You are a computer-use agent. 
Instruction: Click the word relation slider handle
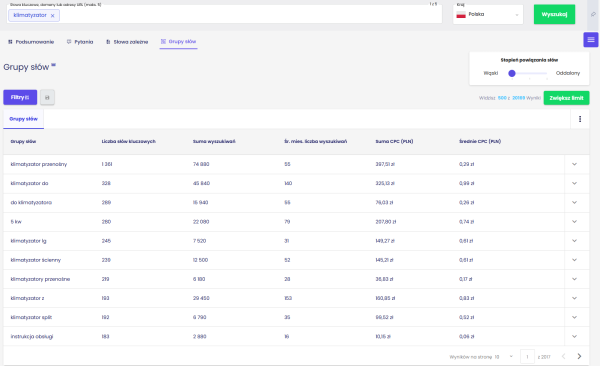(x=512, y=73)
